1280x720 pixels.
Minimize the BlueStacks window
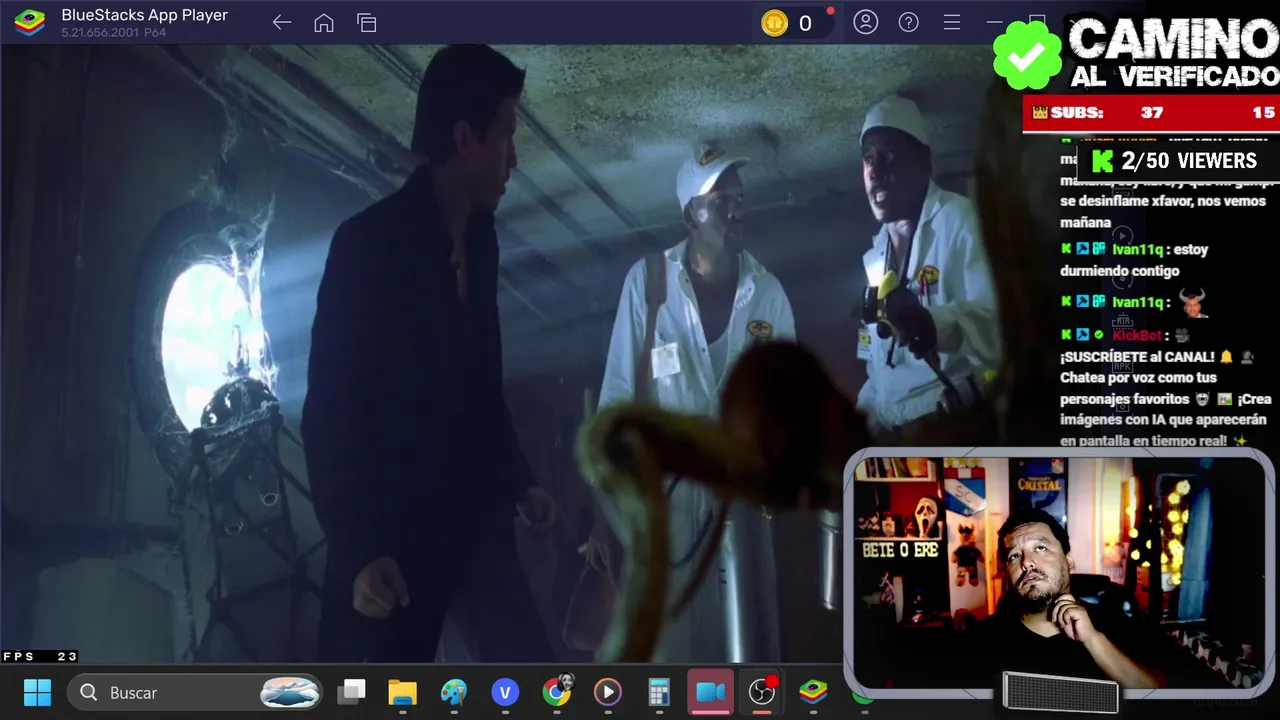point(994,22)
